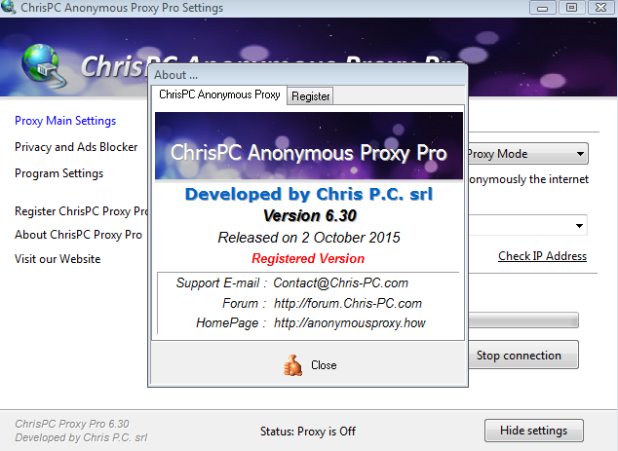Minimize the settings window
Screen dimensions: 618x451
(x=542, y=8)
